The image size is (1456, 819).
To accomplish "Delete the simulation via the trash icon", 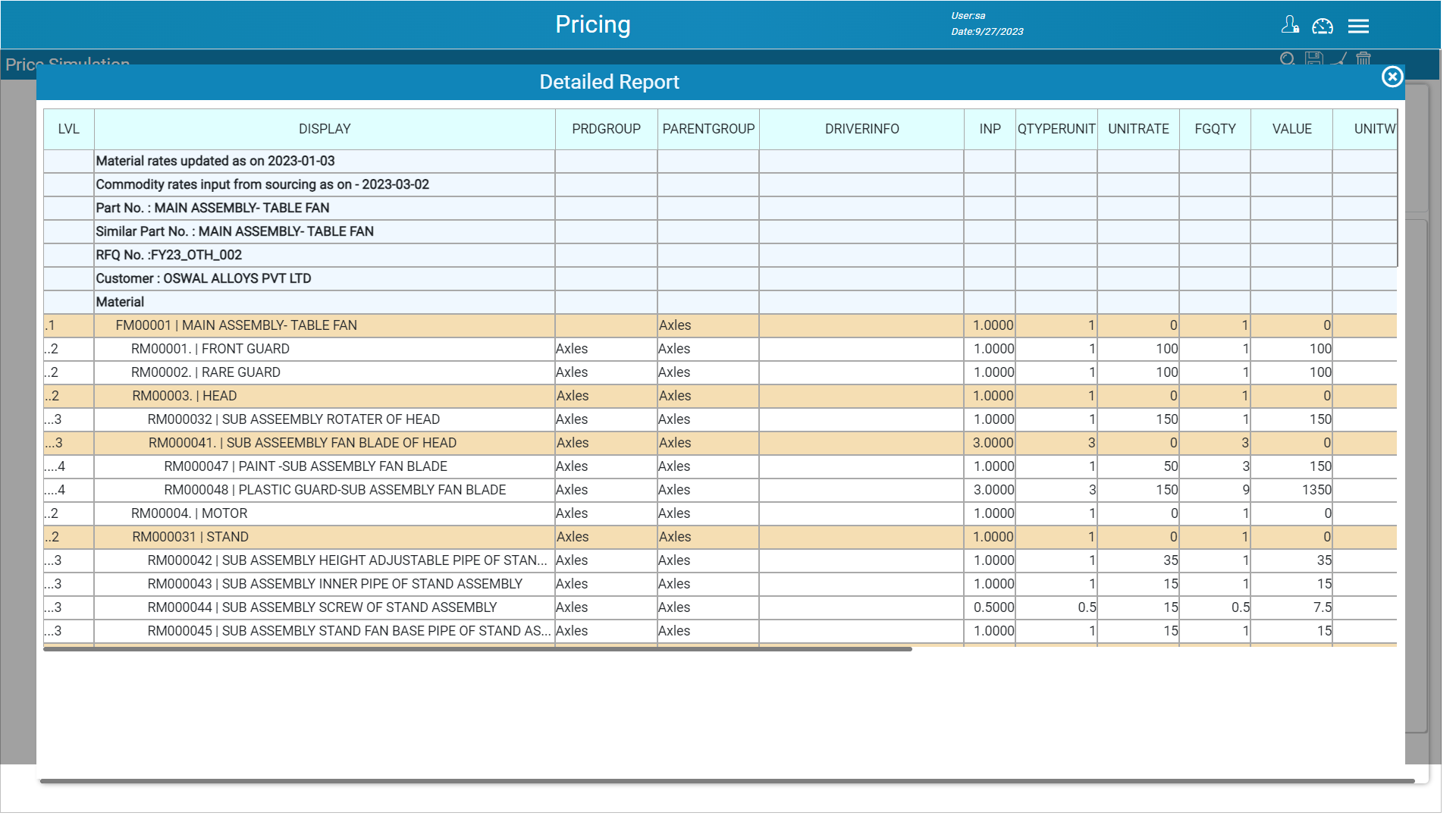I will (x=1363, y=59).
